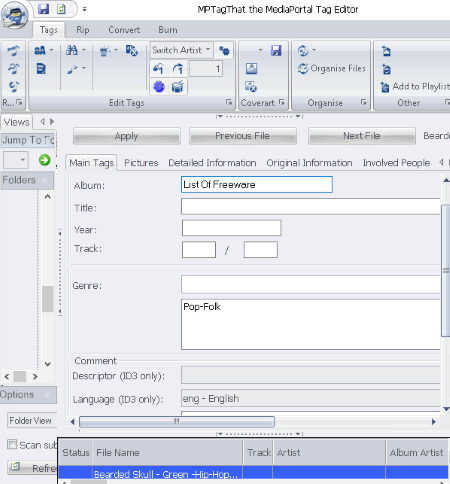Click the tag editor horizontal scrollbar thumb

pyautogui.click(x=177, y=422)
